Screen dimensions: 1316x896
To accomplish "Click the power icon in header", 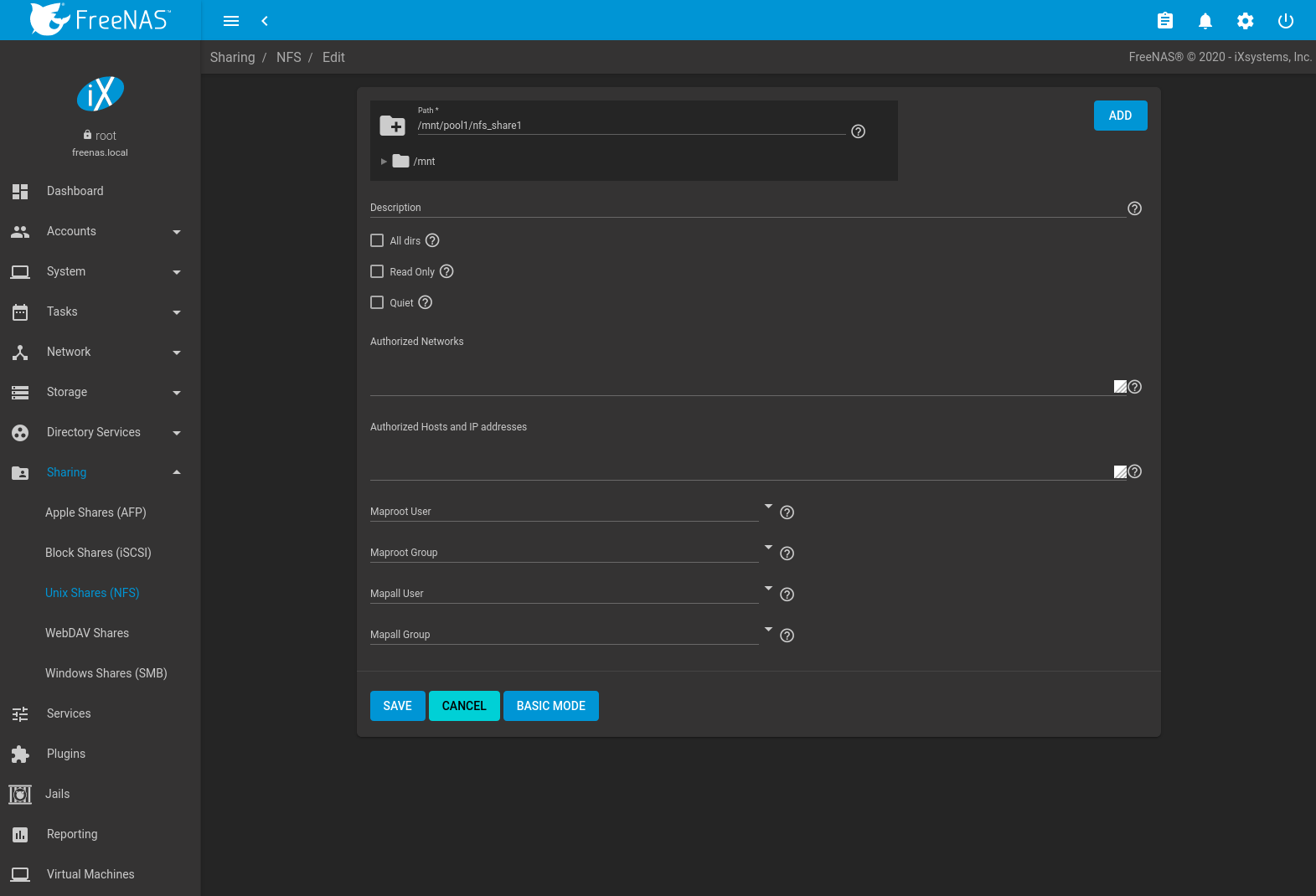I will [1285, 21].
